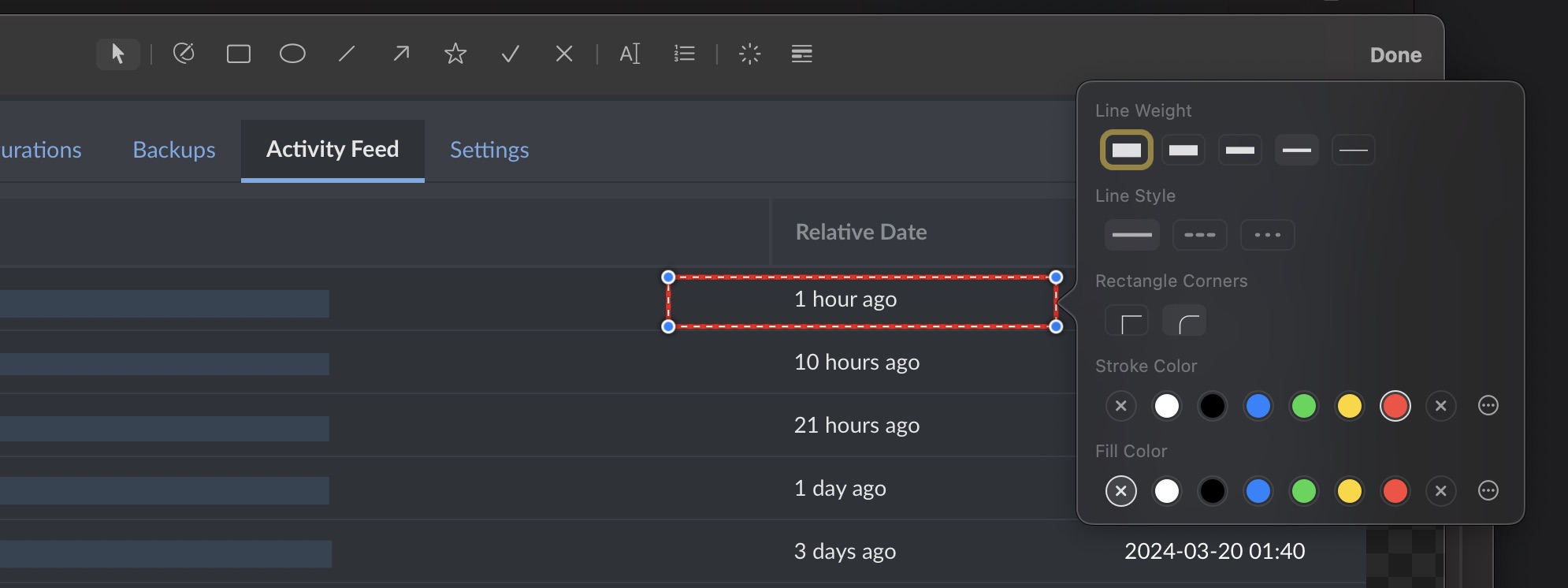Set fill color to green

[1304, 491]
